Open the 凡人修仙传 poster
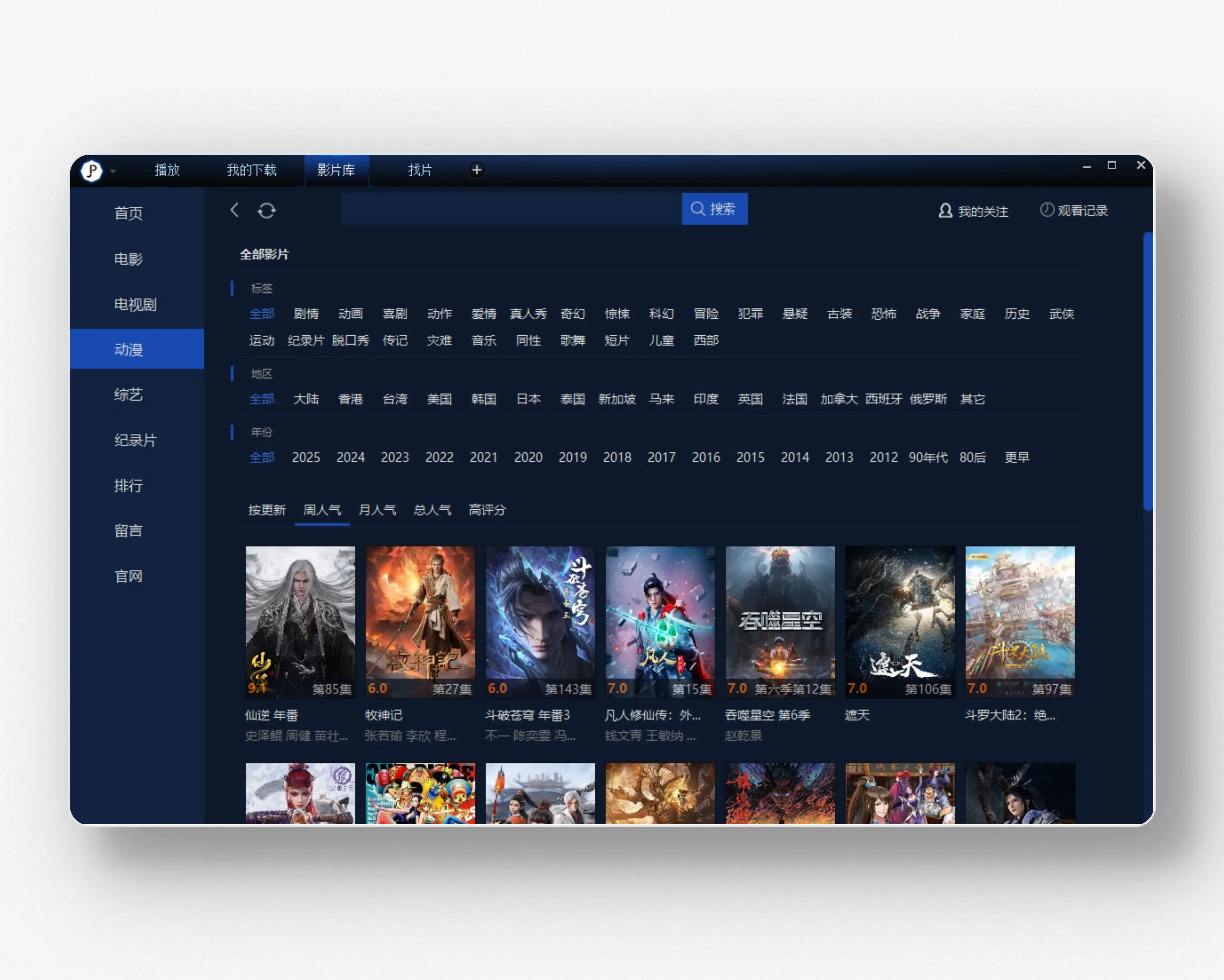 pos(660,622)
